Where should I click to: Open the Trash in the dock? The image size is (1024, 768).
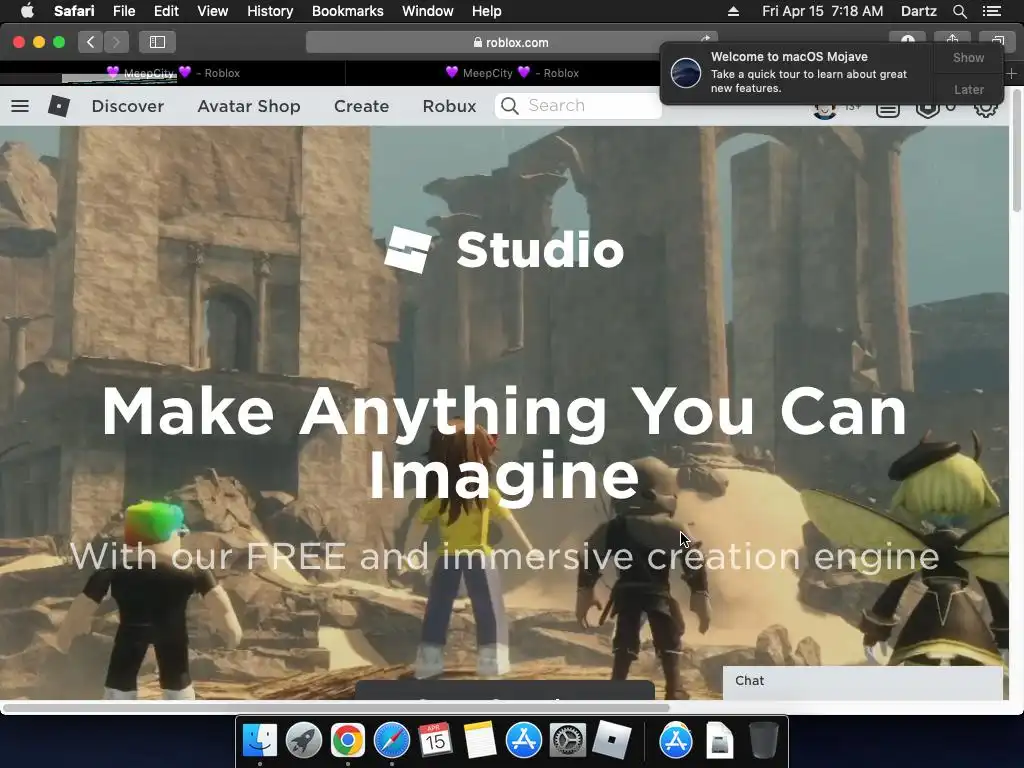pos(763,741)
